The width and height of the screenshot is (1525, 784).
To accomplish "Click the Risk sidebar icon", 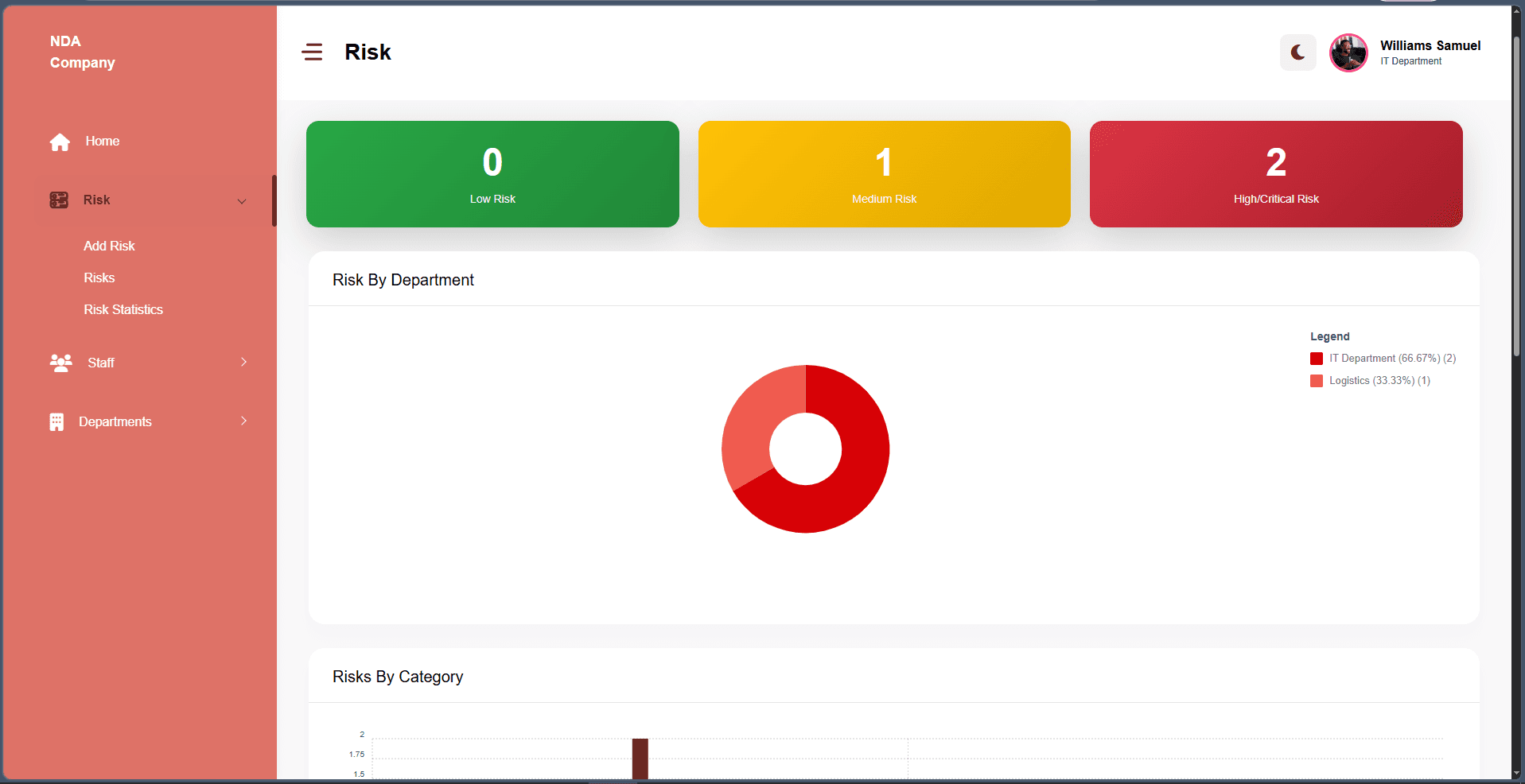I will coord(59,200).
